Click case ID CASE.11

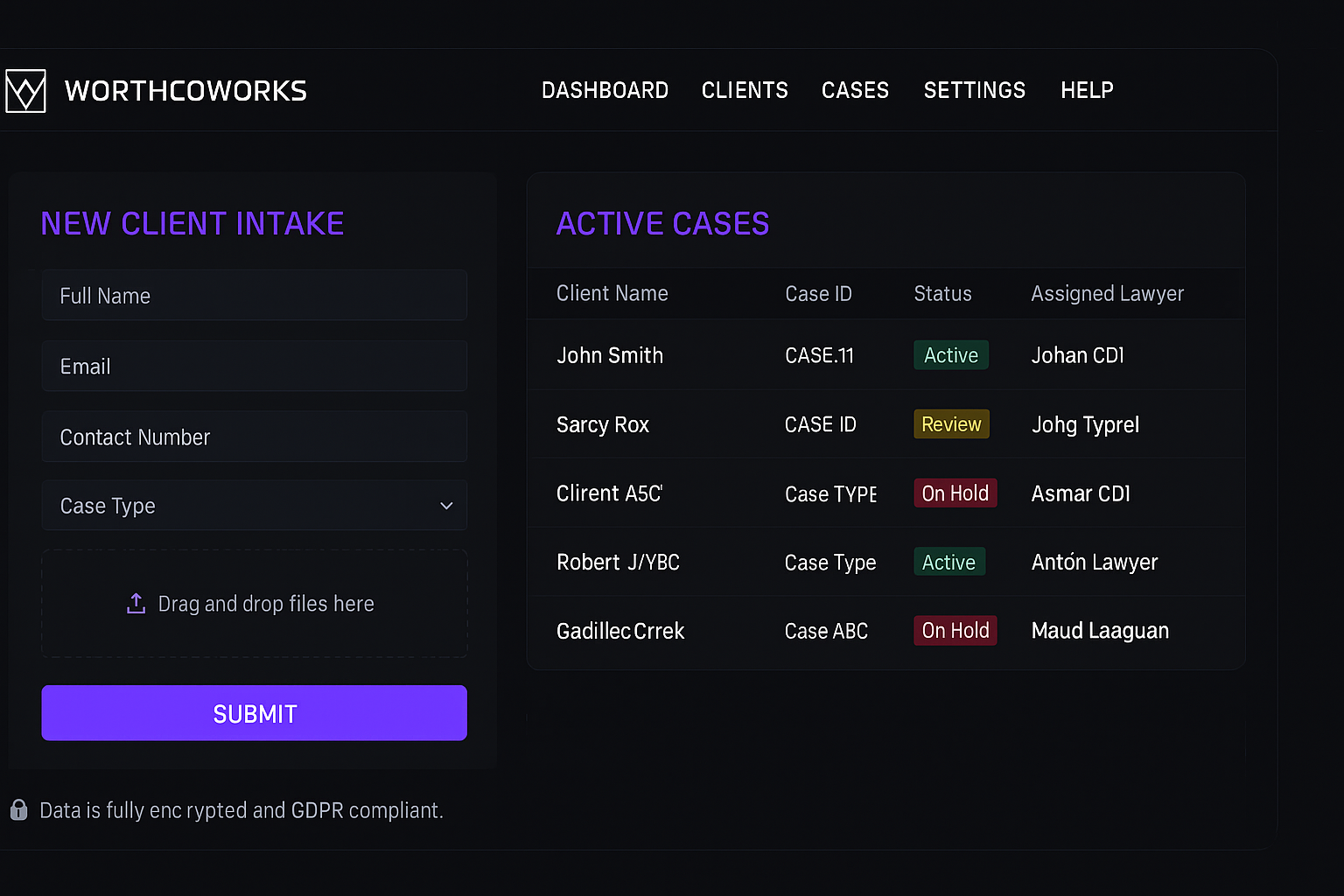click(819, 355)
